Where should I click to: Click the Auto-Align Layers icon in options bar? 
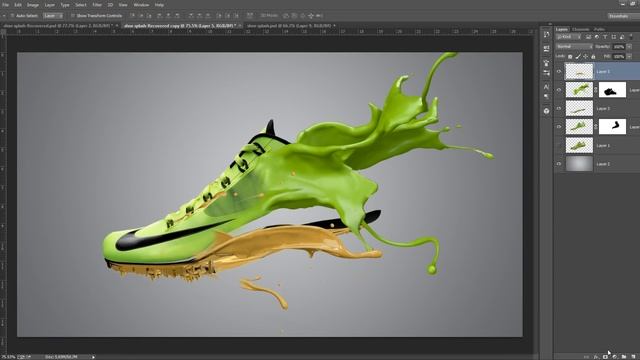pos(250,16)
